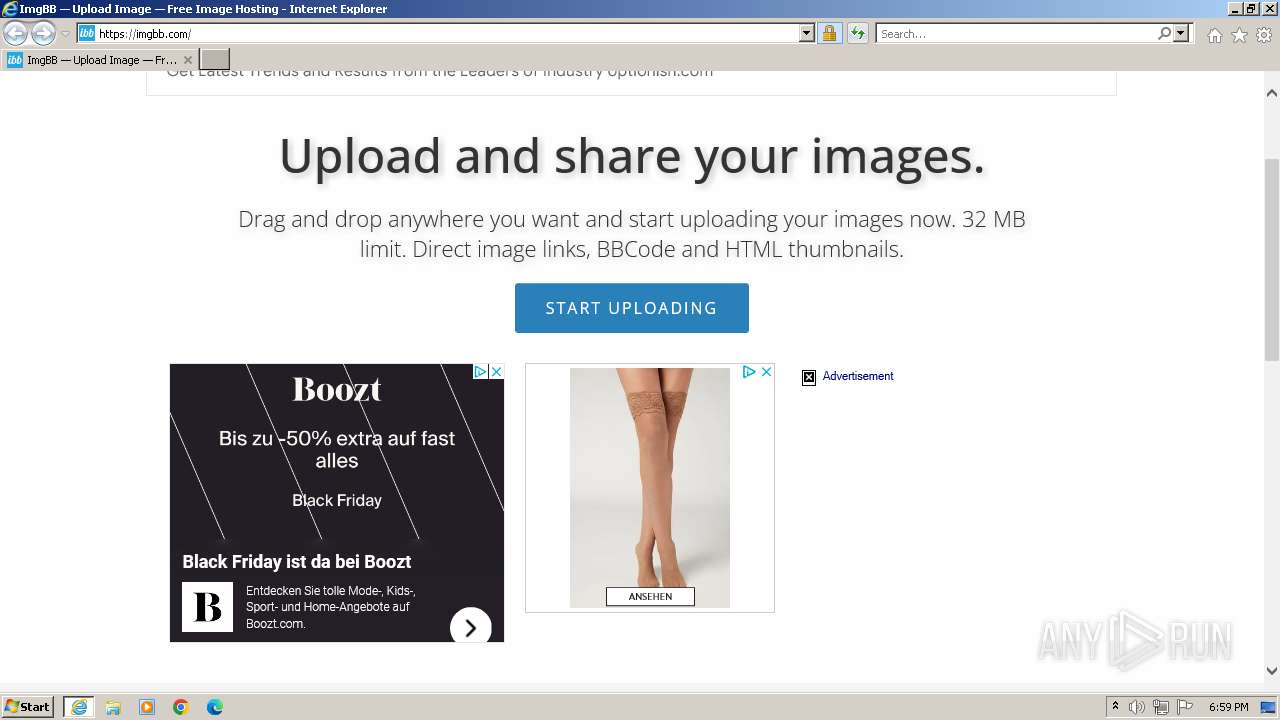Open the Tools gear icon

[x=1264, y=35]
